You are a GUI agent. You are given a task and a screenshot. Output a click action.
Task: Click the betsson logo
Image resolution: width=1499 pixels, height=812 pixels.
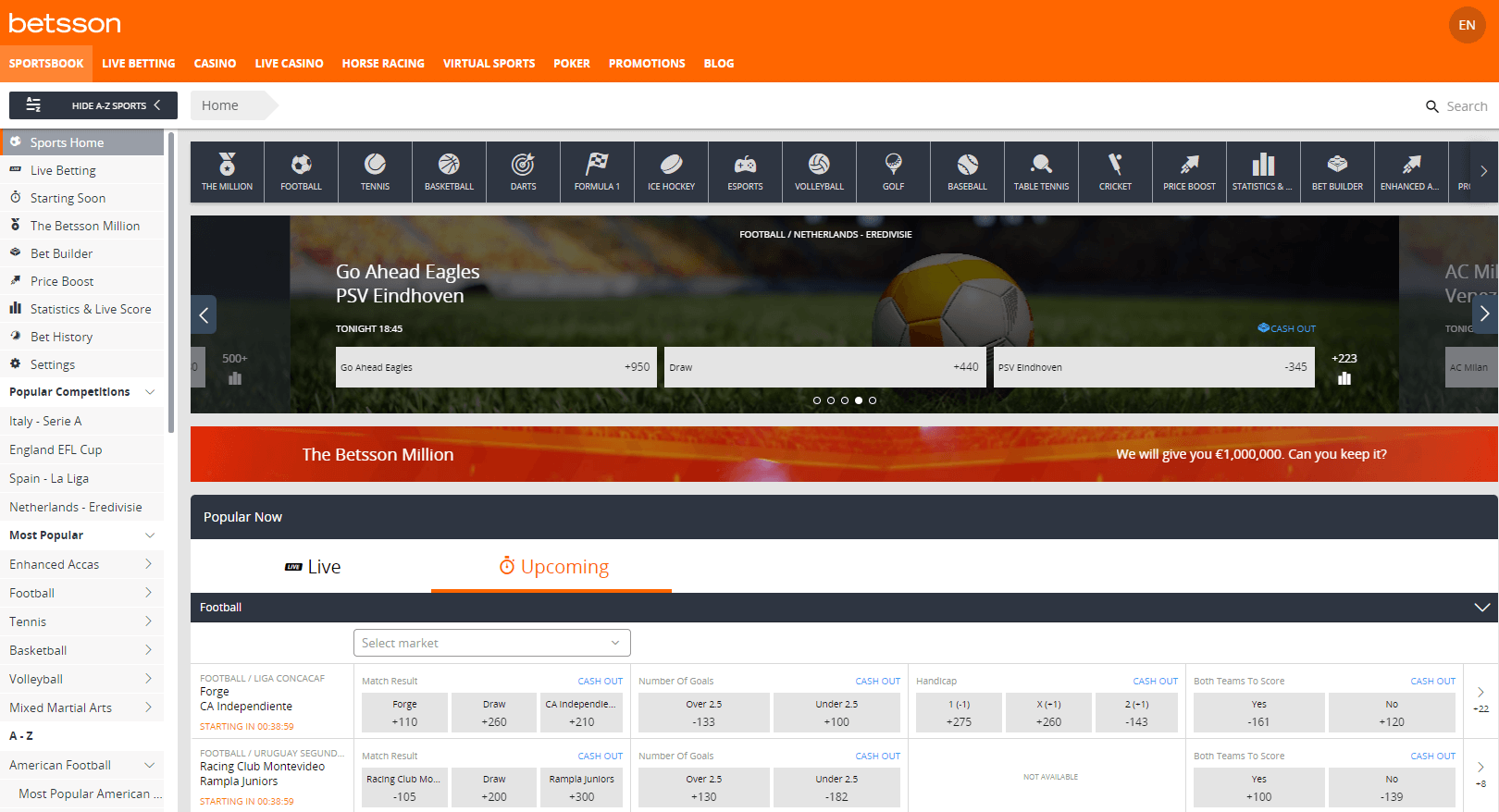point(65,23)
